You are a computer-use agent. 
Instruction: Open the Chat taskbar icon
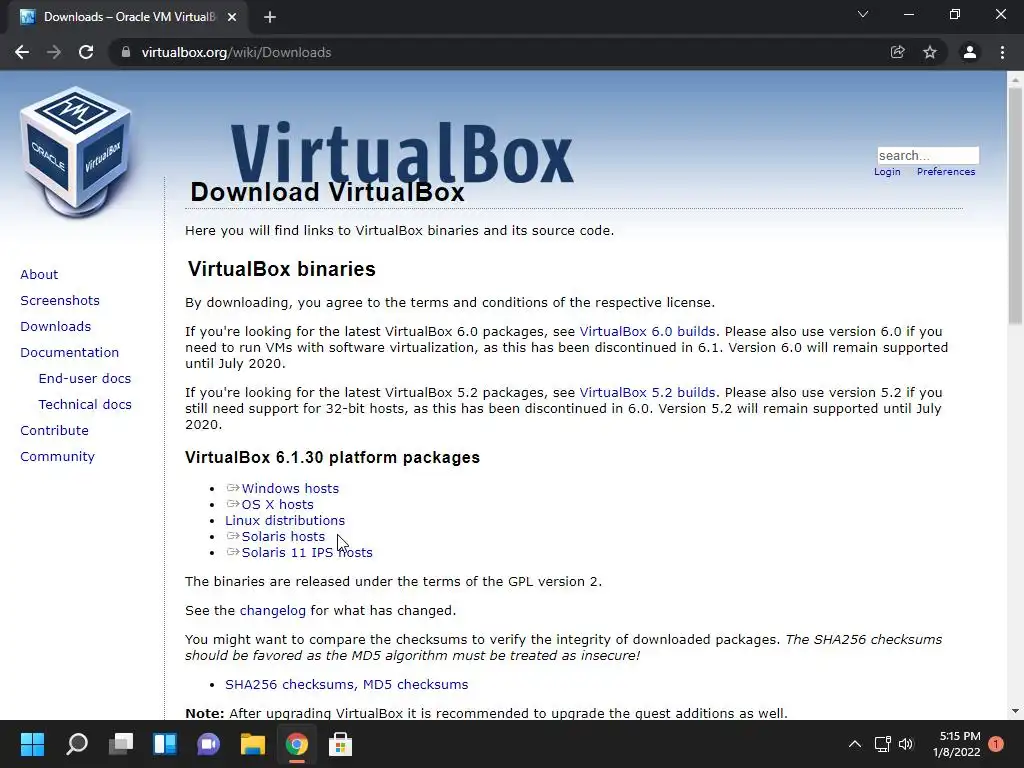click(208, 744)
